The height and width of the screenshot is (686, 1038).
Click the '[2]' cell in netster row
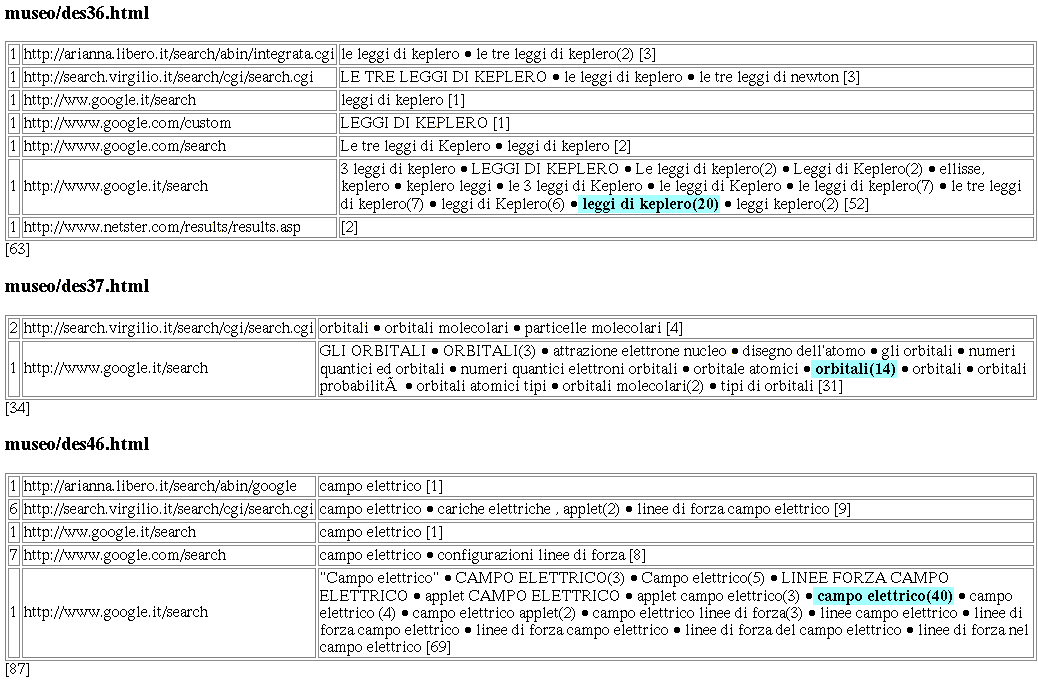(x=349, y=227)
